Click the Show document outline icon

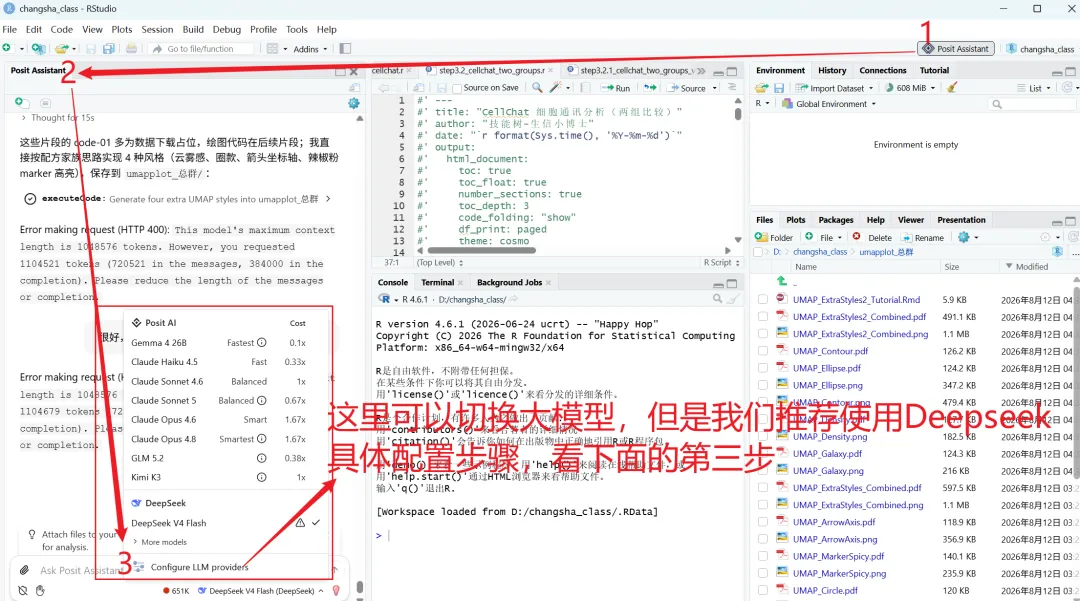[x=732, y=87]
